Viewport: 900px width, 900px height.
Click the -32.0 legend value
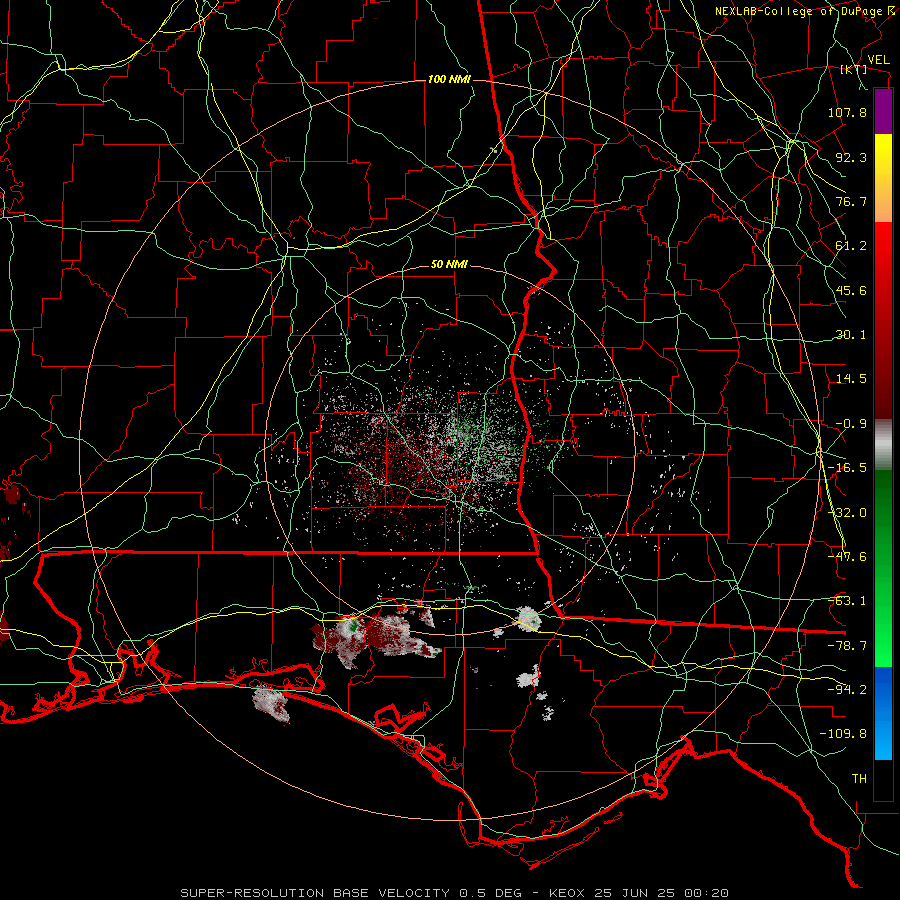pyautogui.click(x=847, y=513)
